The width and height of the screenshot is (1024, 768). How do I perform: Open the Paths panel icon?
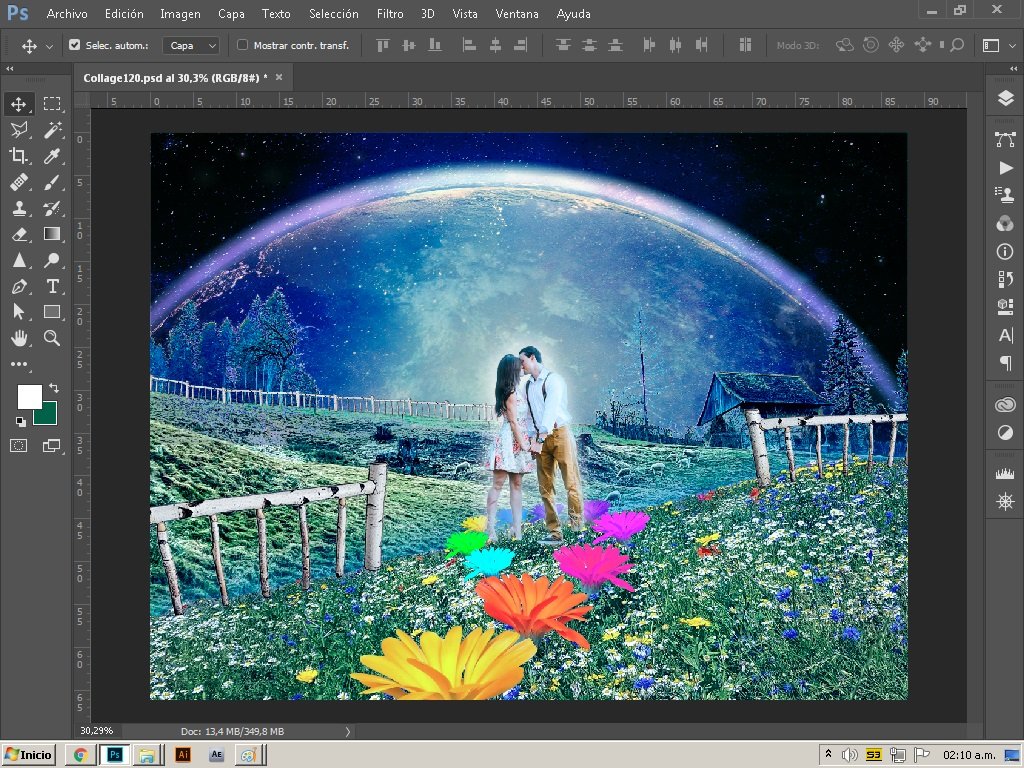pyautogui.click(x=1005, y=138)
